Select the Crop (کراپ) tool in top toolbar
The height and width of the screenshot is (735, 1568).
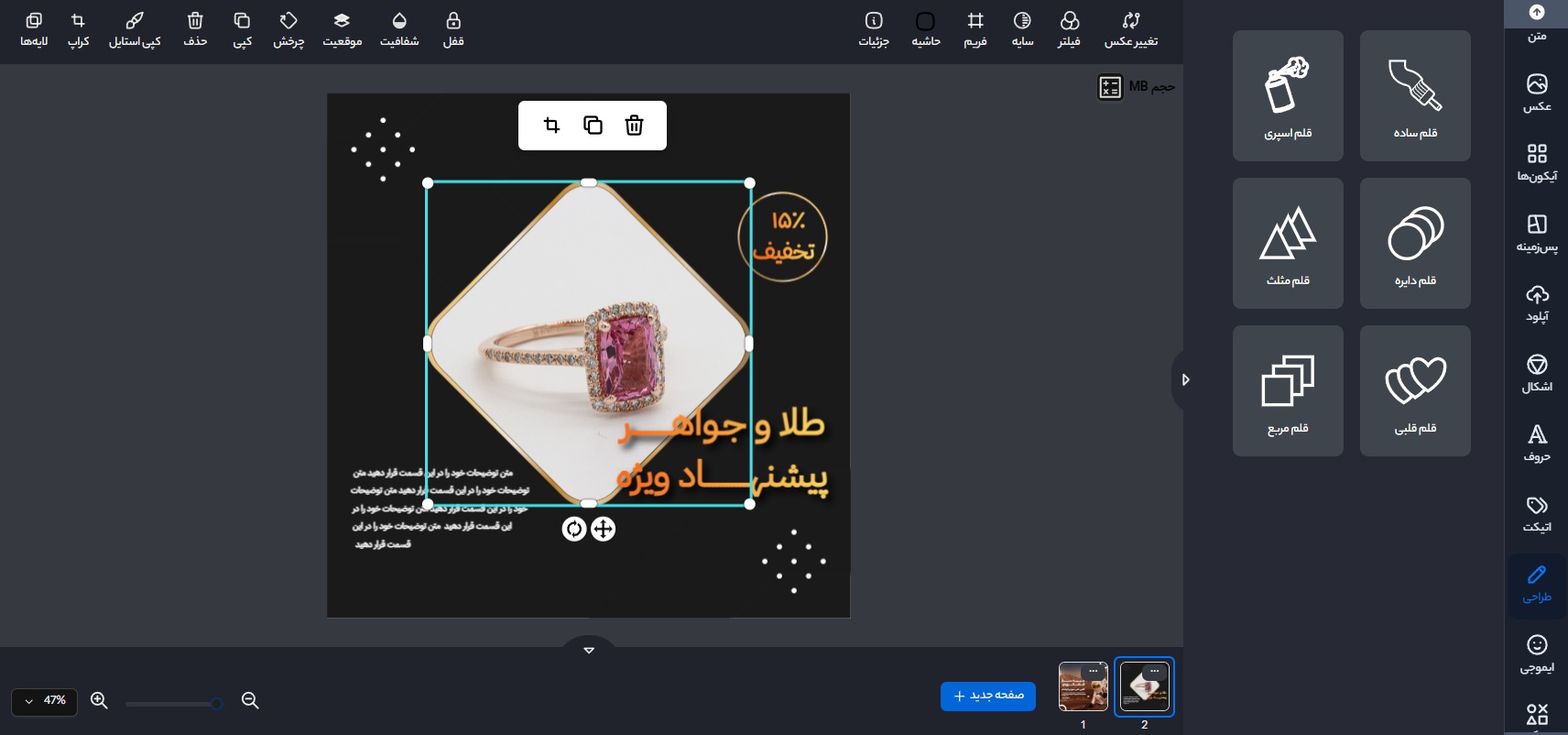pos(79,29)
